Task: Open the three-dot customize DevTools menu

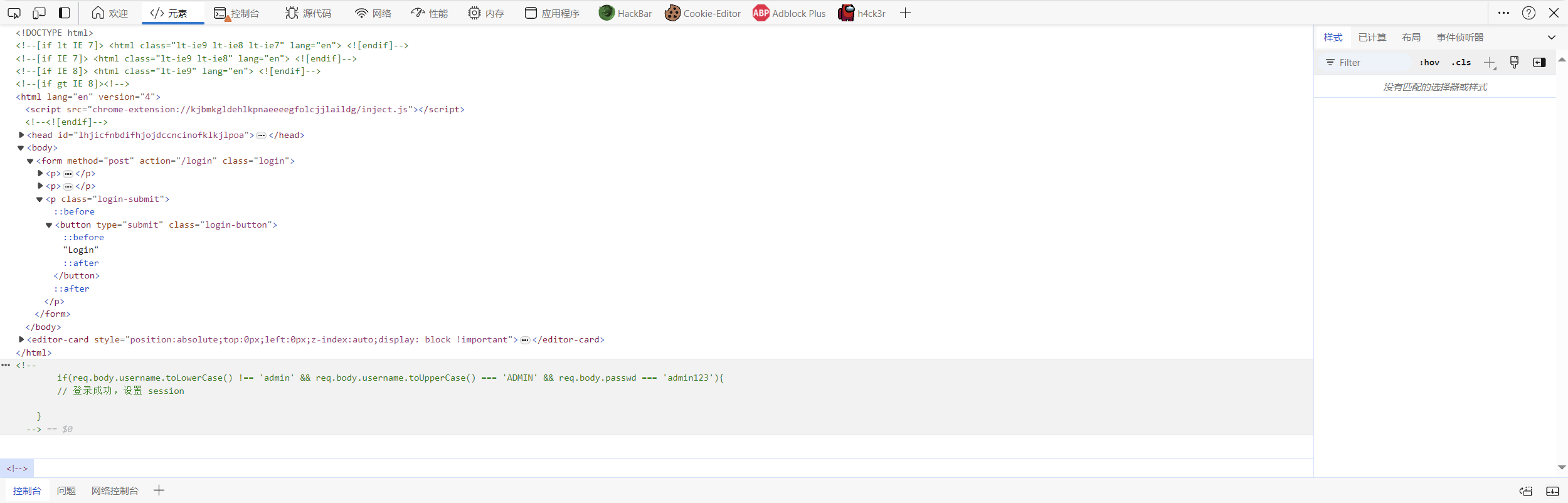Action: click(x=1503, y=13)
